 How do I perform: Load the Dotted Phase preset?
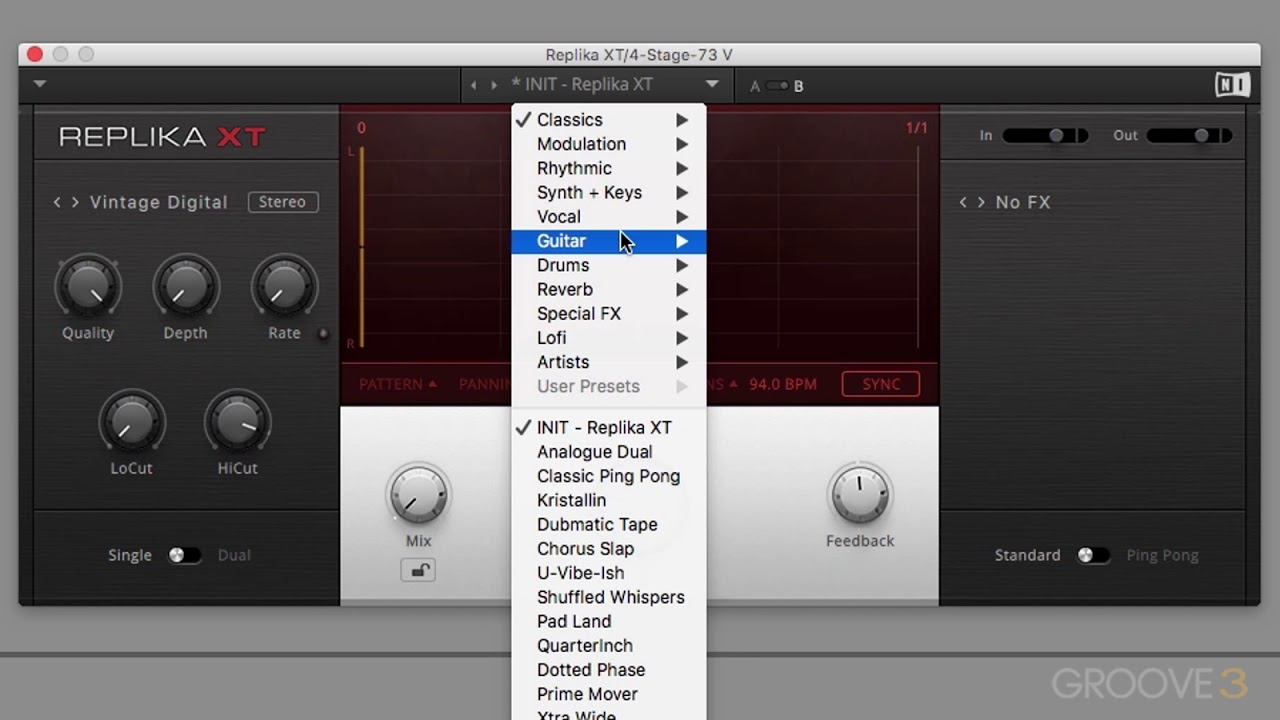pos(608,670)
